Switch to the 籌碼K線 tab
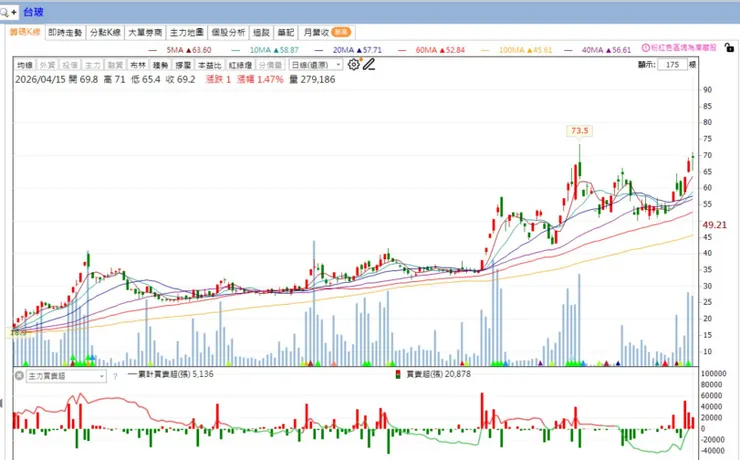This screenshot has width=740, height=460. point(25,32)
